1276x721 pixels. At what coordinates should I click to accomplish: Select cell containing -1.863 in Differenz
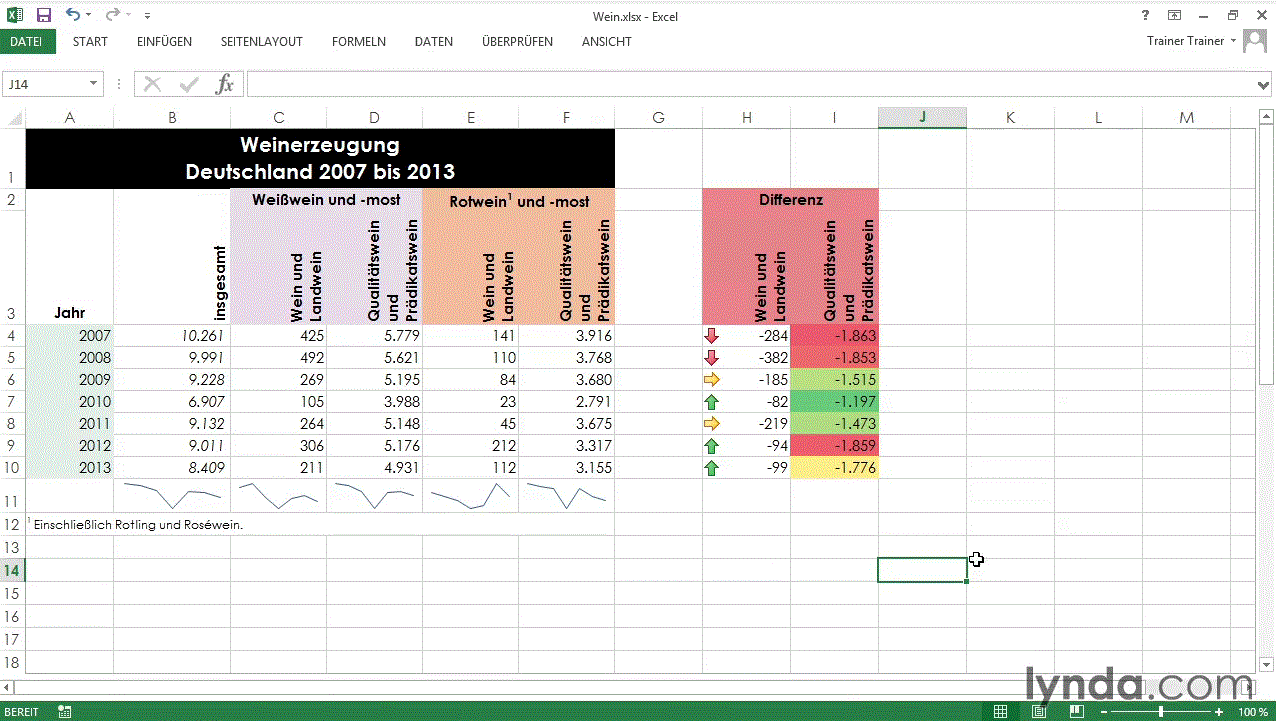pos(834,336)
